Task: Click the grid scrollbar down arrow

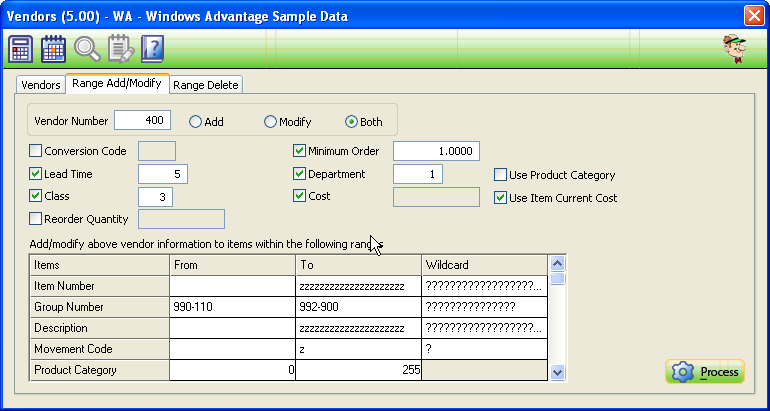Action: pos(557,372)
